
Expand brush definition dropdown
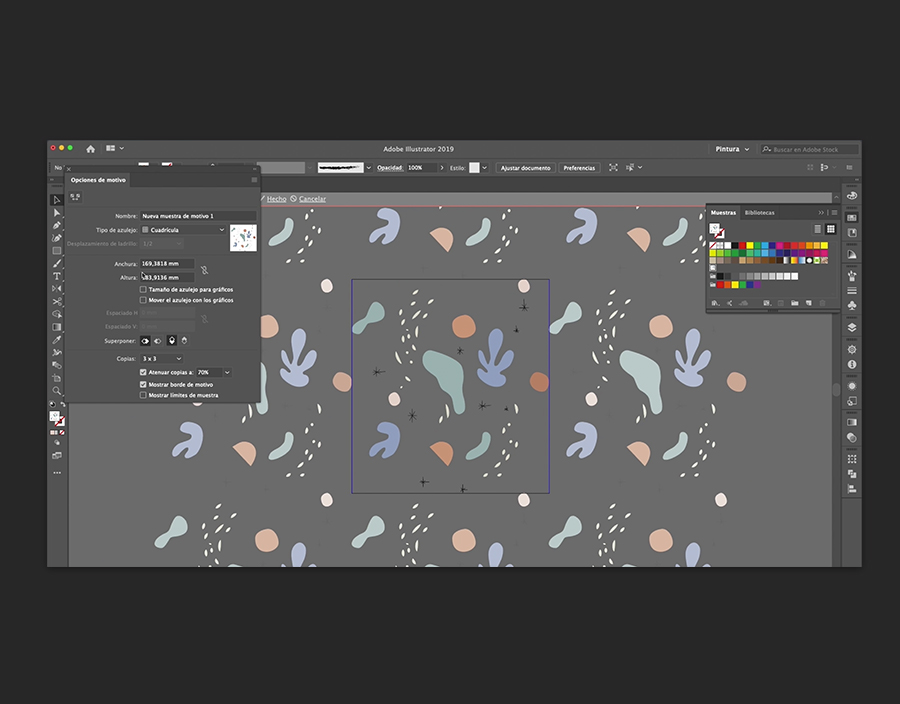(x=368, y=168)
